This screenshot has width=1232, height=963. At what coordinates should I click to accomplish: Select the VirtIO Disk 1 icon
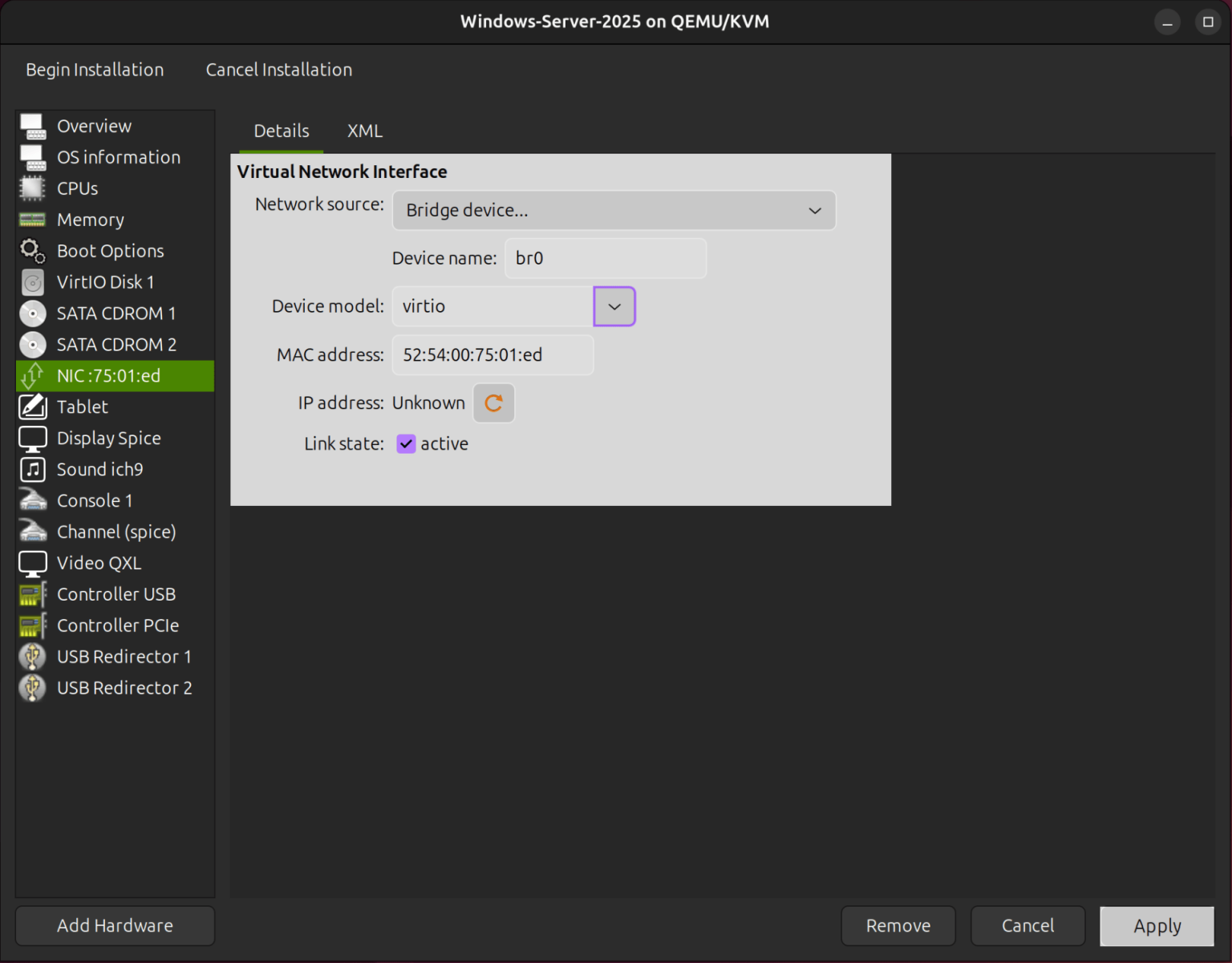(x=32, y=281)
